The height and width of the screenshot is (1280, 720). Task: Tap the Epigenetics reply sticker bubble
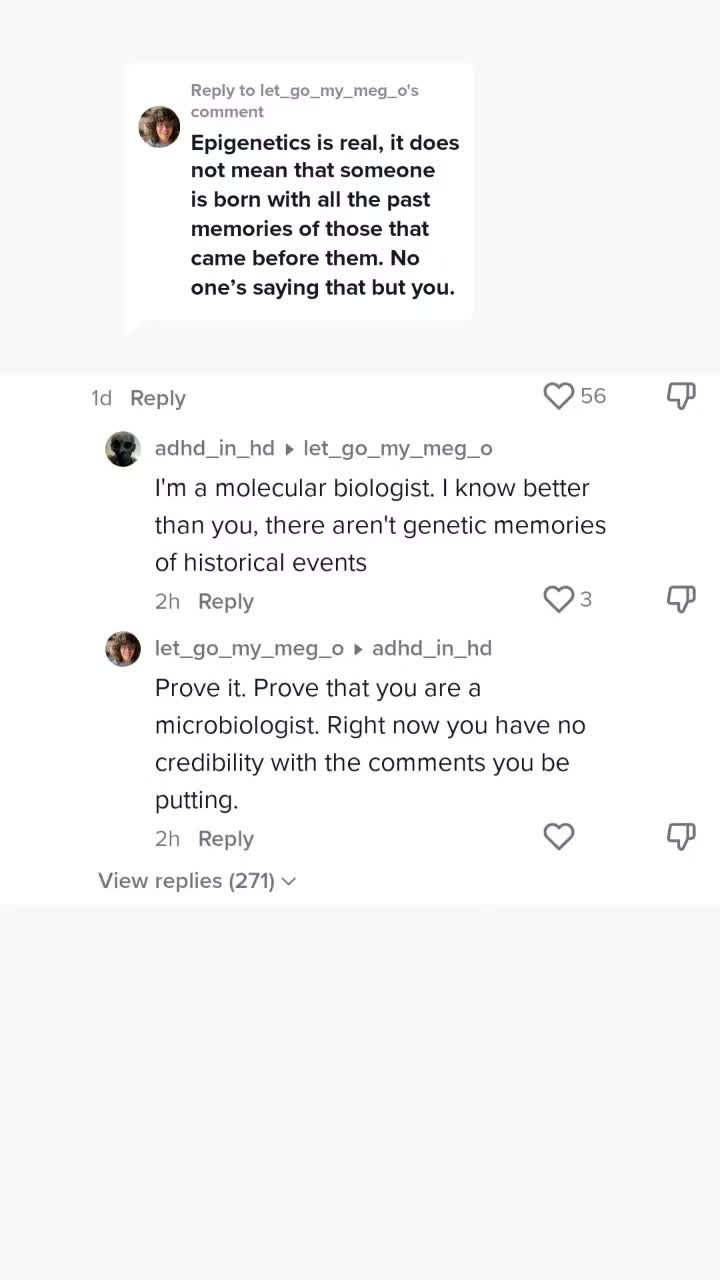click(324, 214)
